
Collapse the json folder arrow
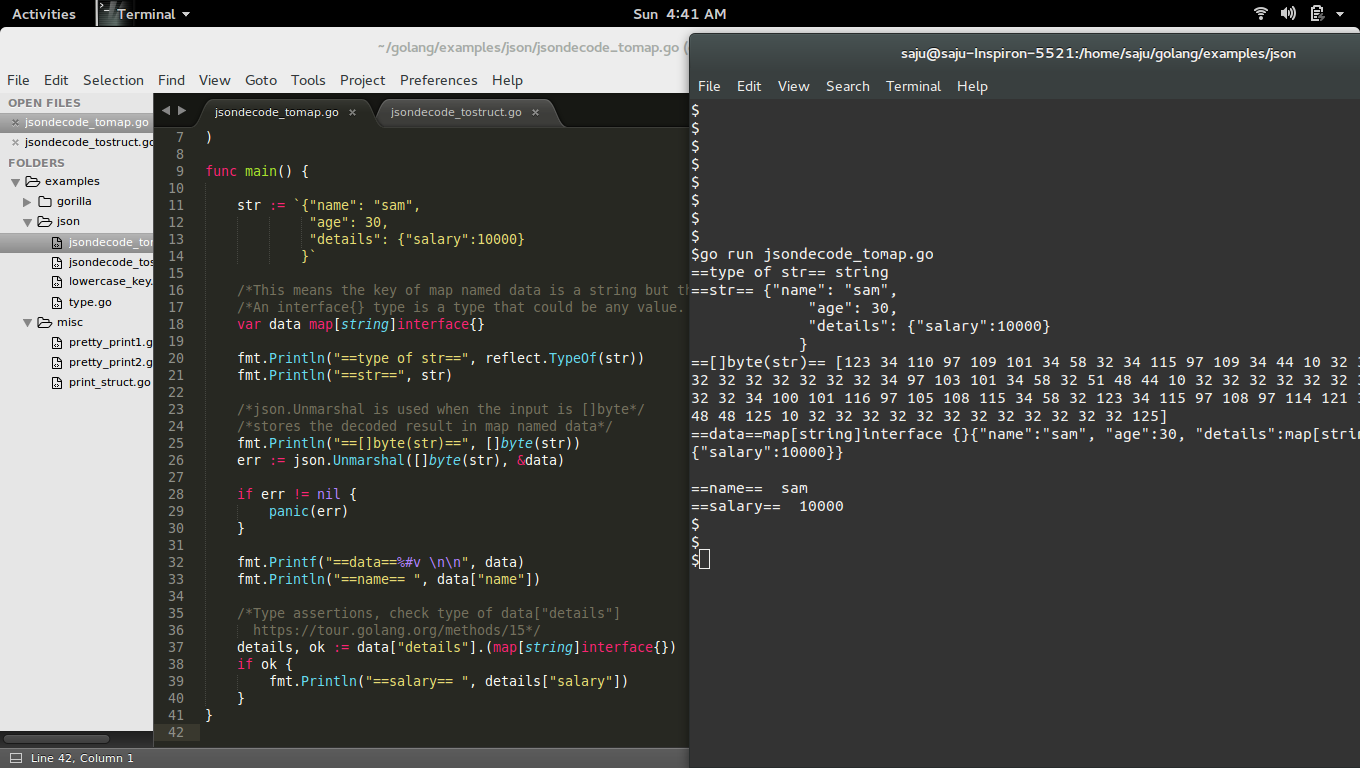tap(28, 222)
